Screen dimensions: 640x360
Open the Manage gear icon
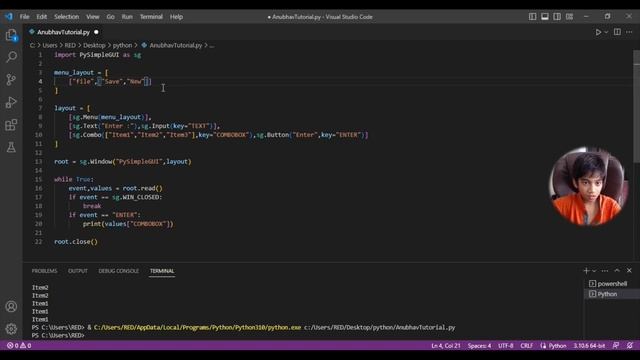click(x=11, y=329)
